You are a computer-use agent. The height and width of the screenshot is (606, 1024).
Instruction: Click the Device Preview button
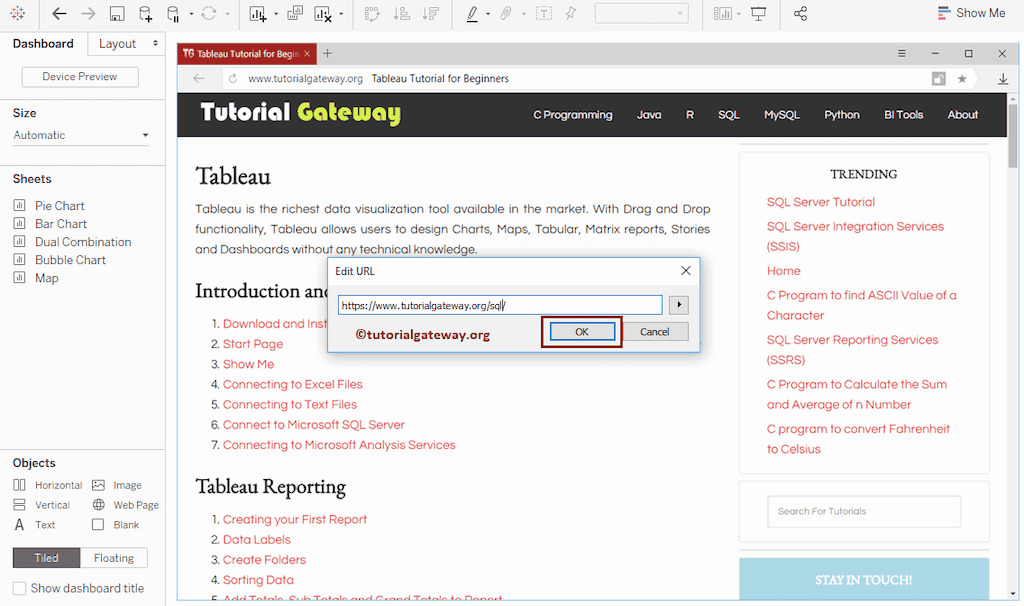[80, 76]
